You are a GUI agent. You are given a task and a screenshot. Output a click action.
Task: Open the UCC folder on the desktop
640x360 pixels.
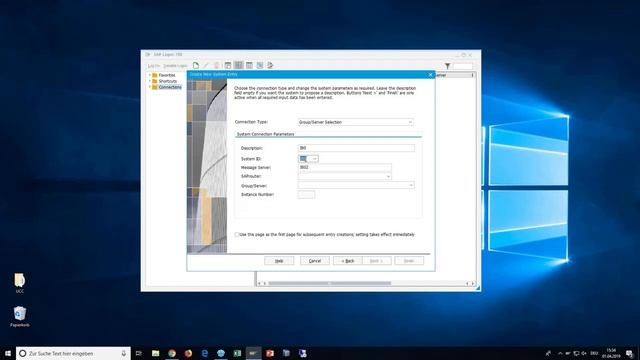point(20,283)
